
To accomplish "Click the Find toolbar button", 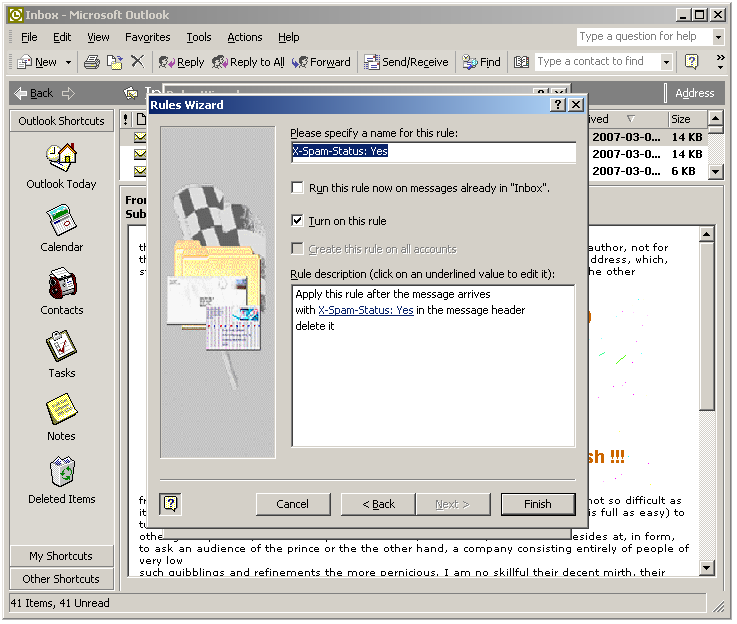I will click(481, 62).
